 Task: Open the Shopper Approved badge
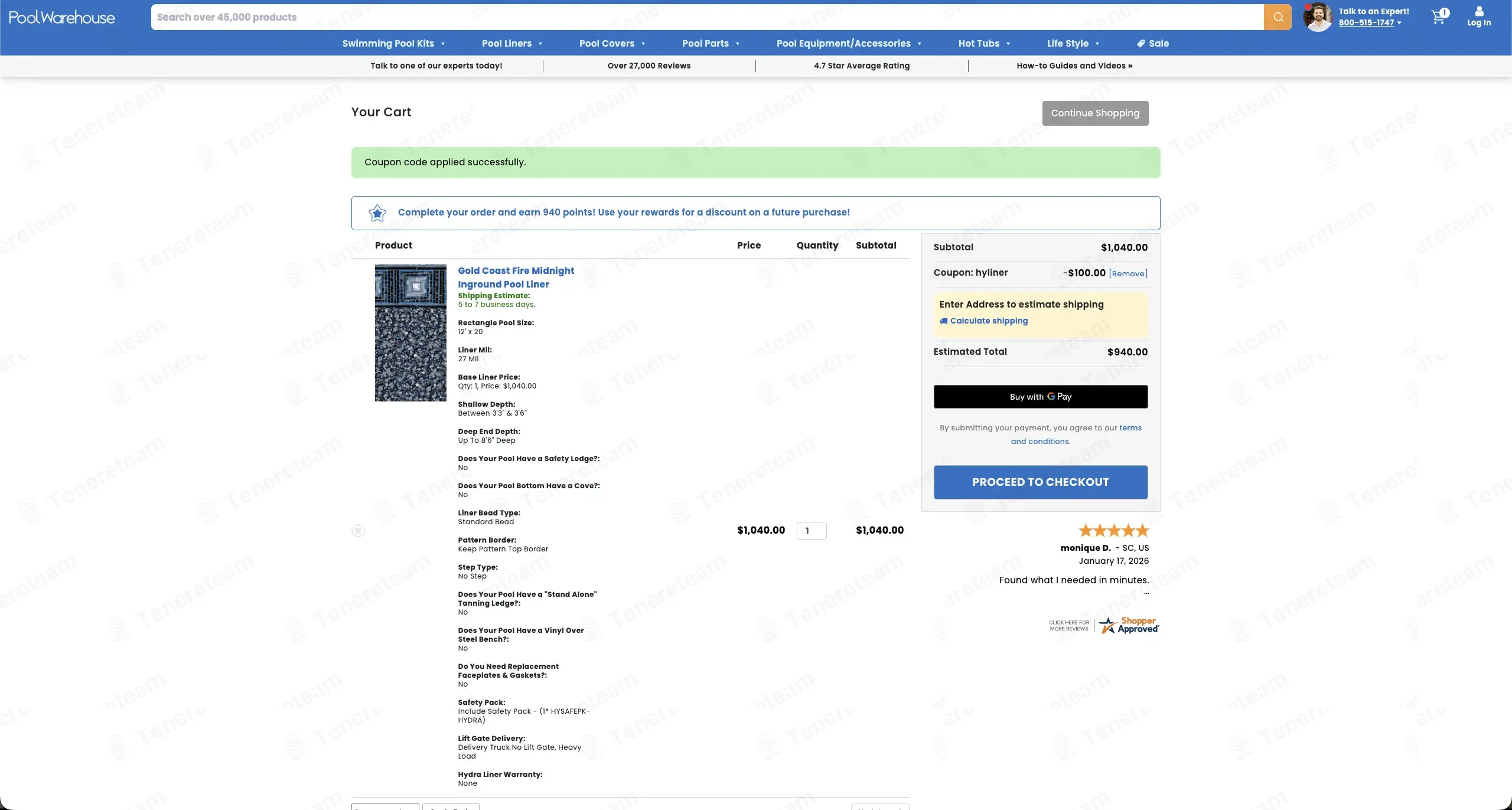1129,625
